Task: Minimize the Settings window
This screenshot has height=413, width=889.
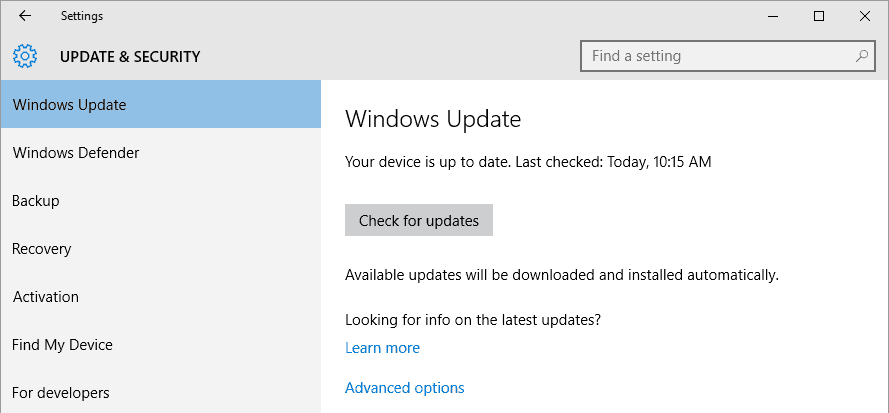Action: coord(773,16)
